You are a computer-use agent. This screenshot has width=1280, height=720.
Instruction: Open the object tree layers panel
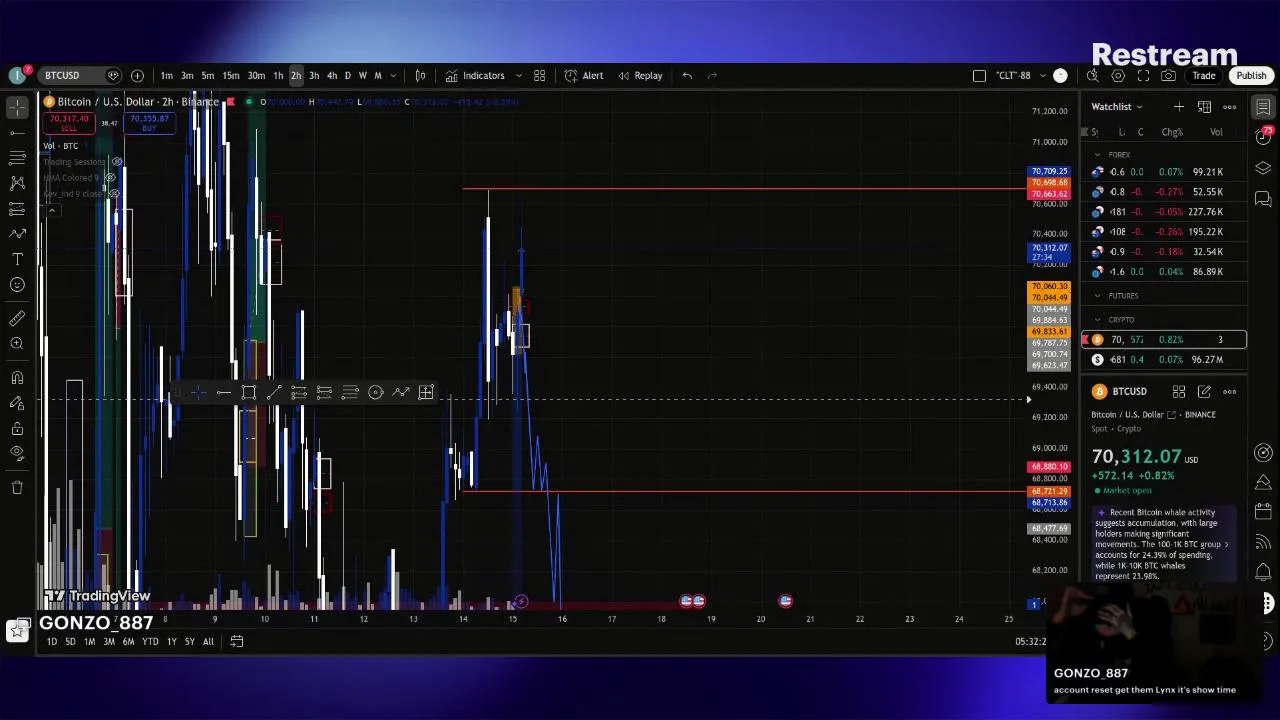click(1264, 168)
